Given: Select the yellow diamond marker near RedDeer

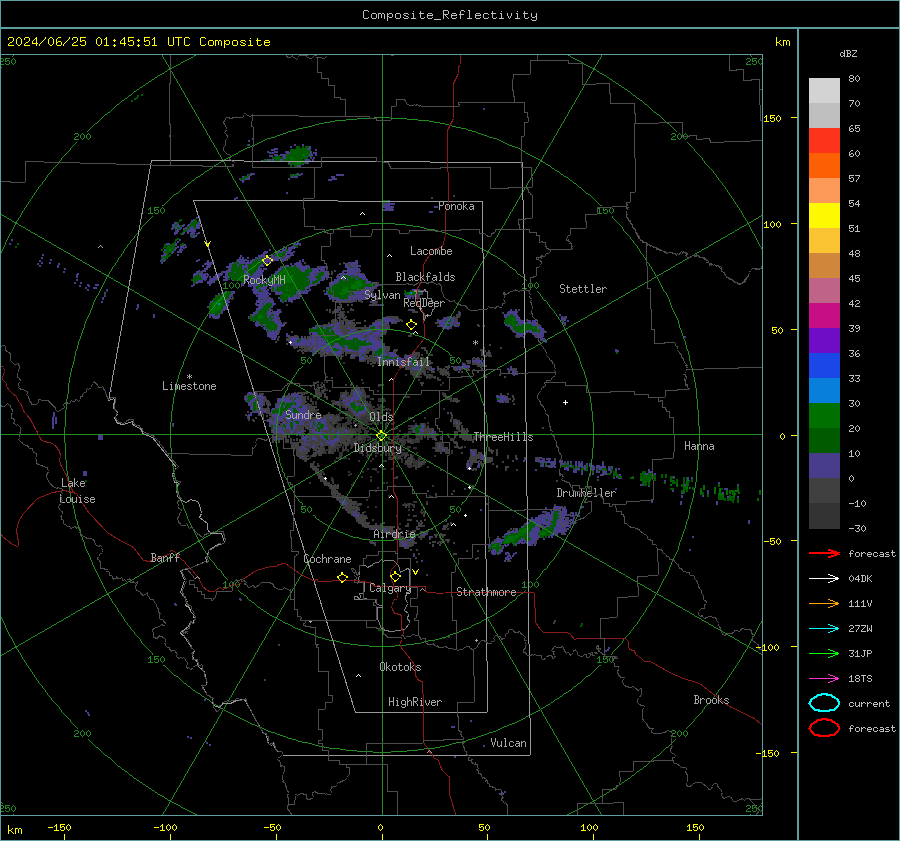Looking at the screenshot, I should point(412,325).
